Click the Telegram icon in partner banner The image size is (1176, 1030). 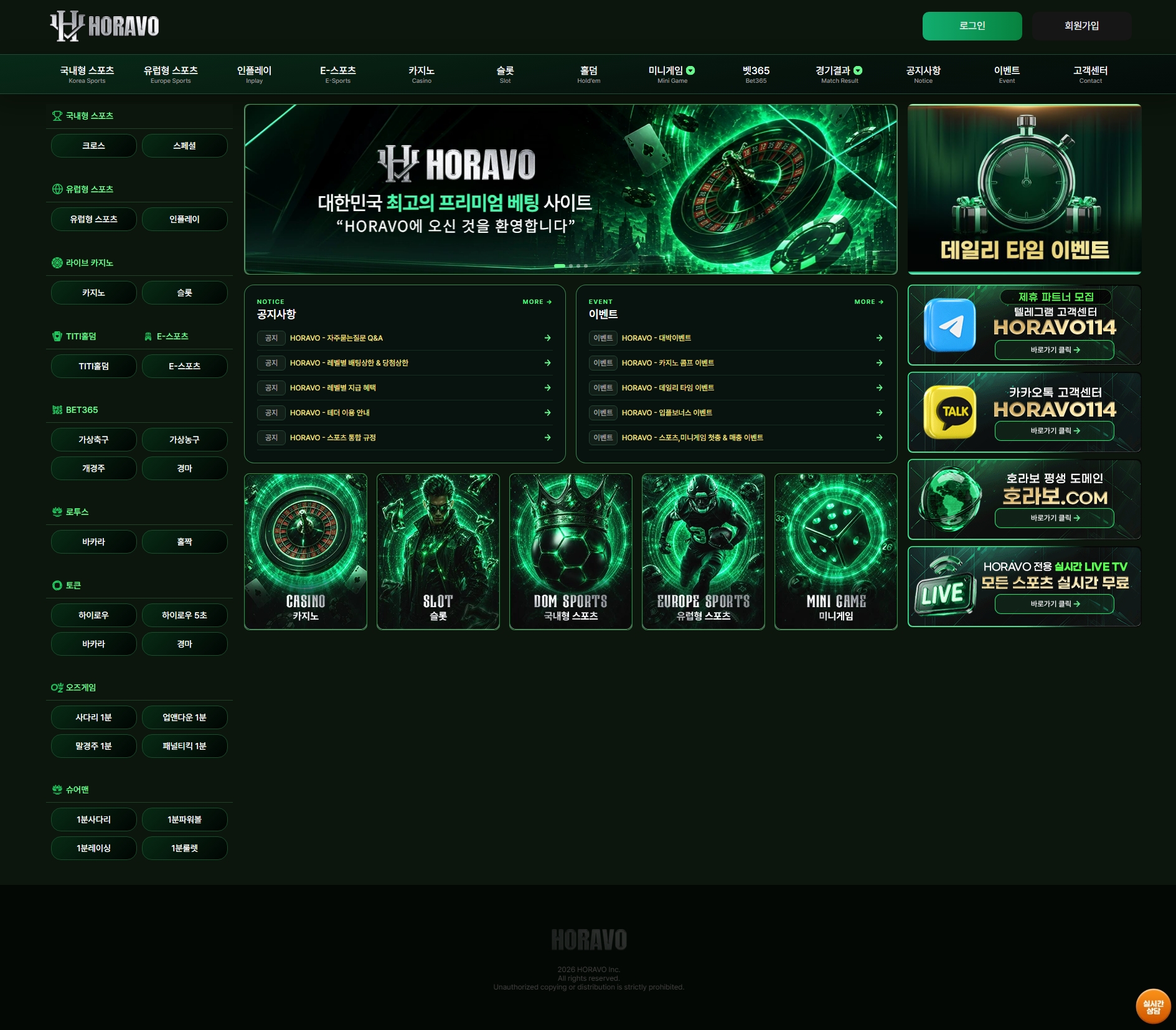[x=949, y=325]
